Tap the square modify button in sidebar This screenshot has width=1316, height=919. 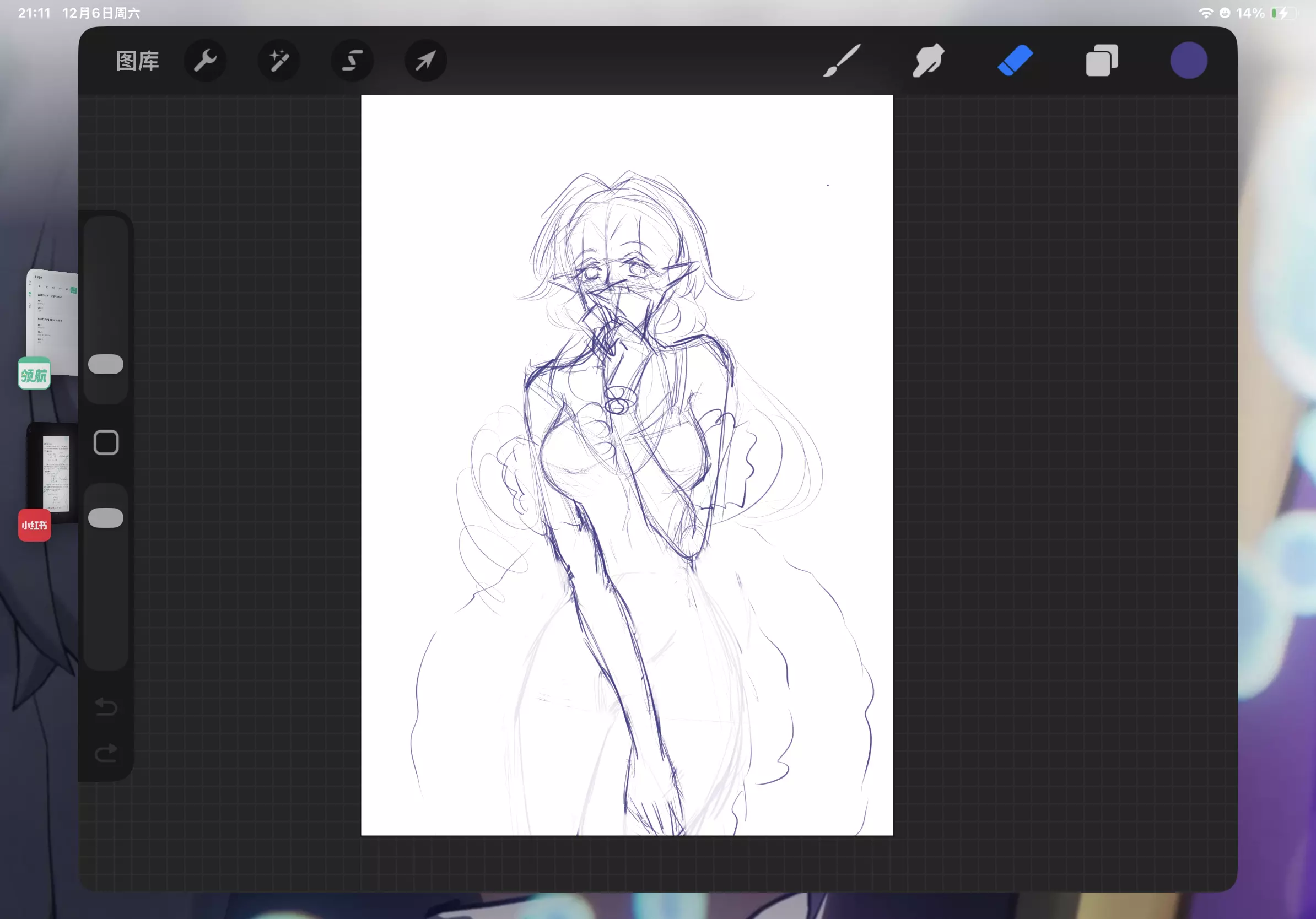point(106,443)
